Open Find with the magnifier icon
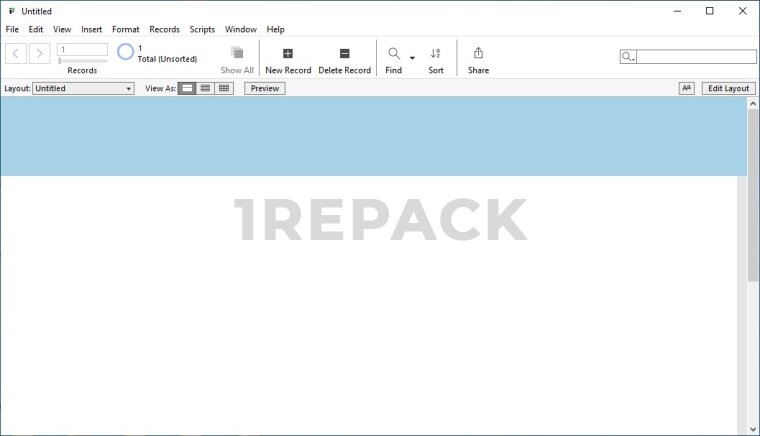760x436 pixels. click(x=394, y=54)
